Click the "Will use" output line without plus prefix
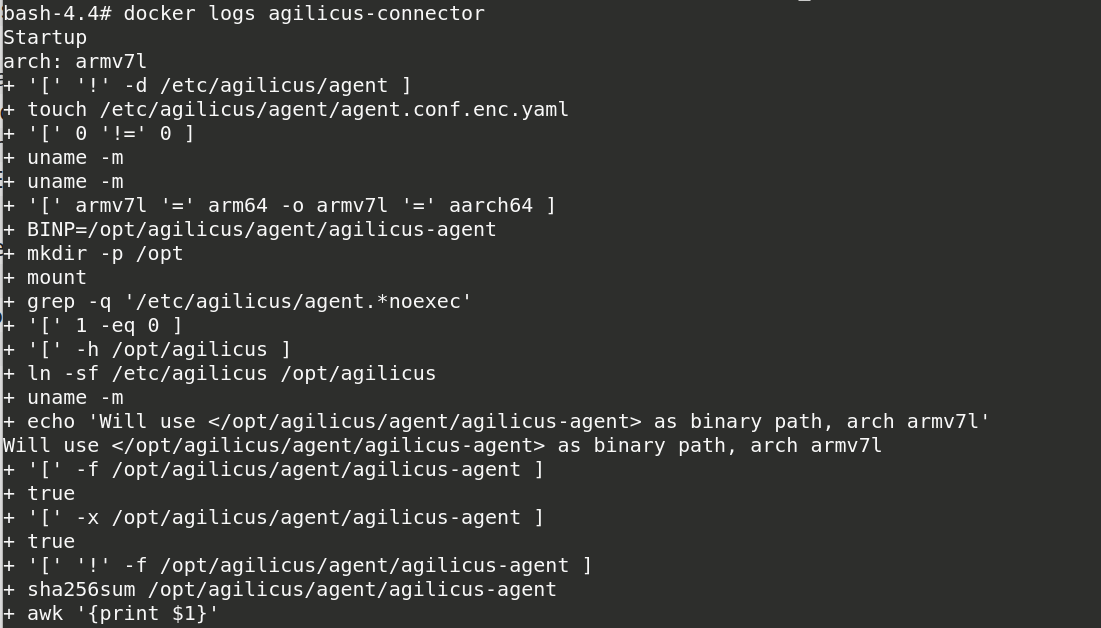This screenshot has height=628, width=1101. click(442, 446)
